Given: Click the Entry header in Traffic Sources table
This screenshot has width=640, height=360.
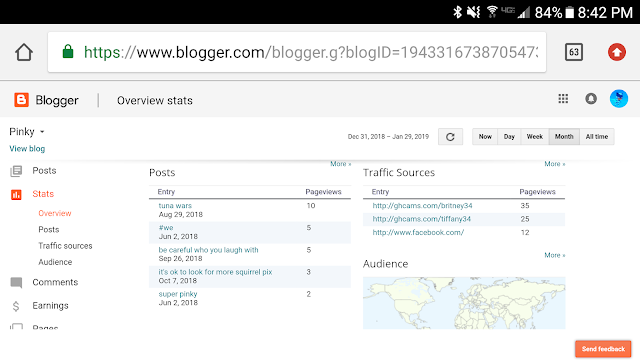Looking at the screenshot, I should [x=380, y=192].
